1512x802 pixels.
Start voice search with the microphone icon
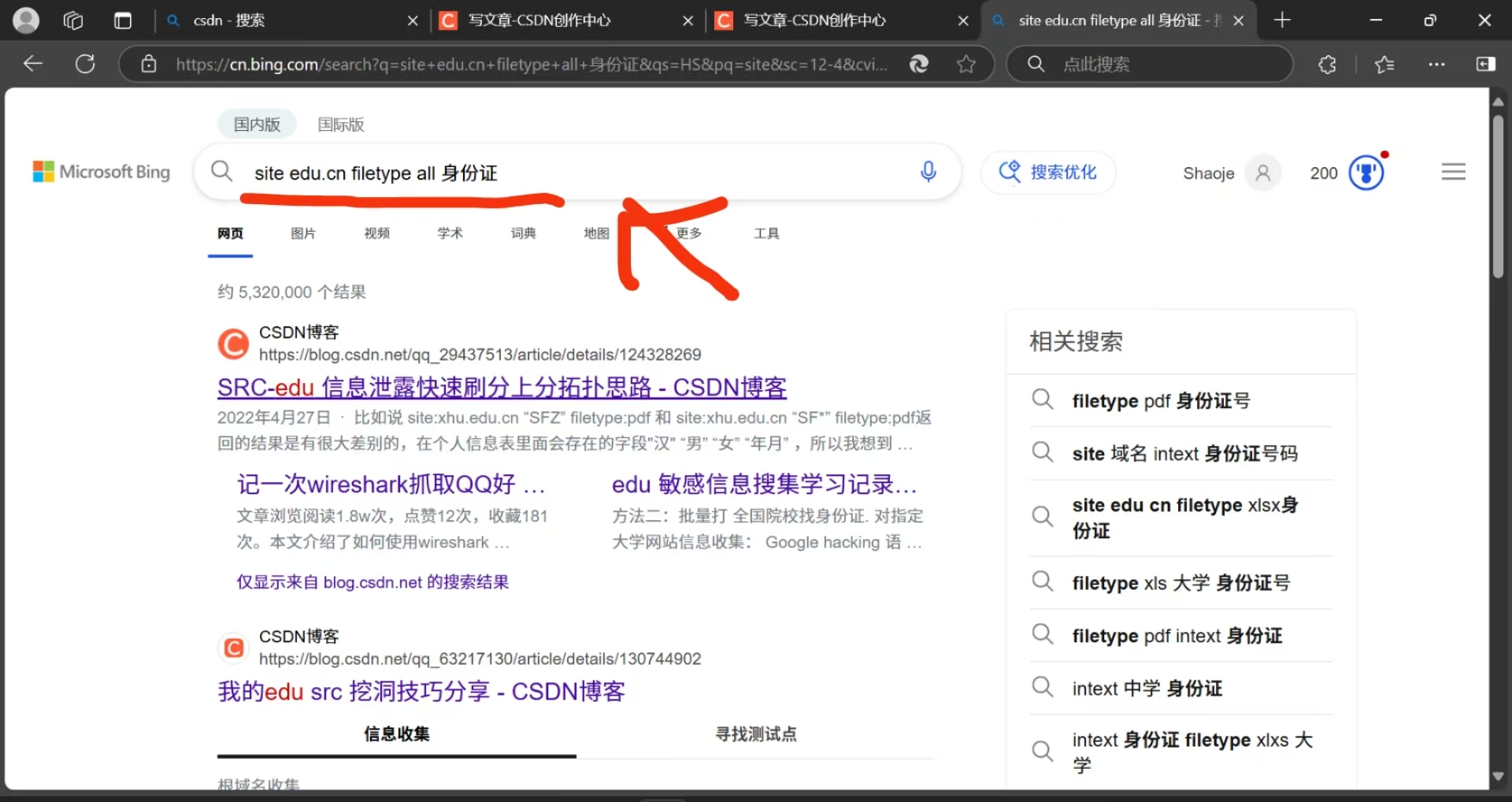click(928, 172)
